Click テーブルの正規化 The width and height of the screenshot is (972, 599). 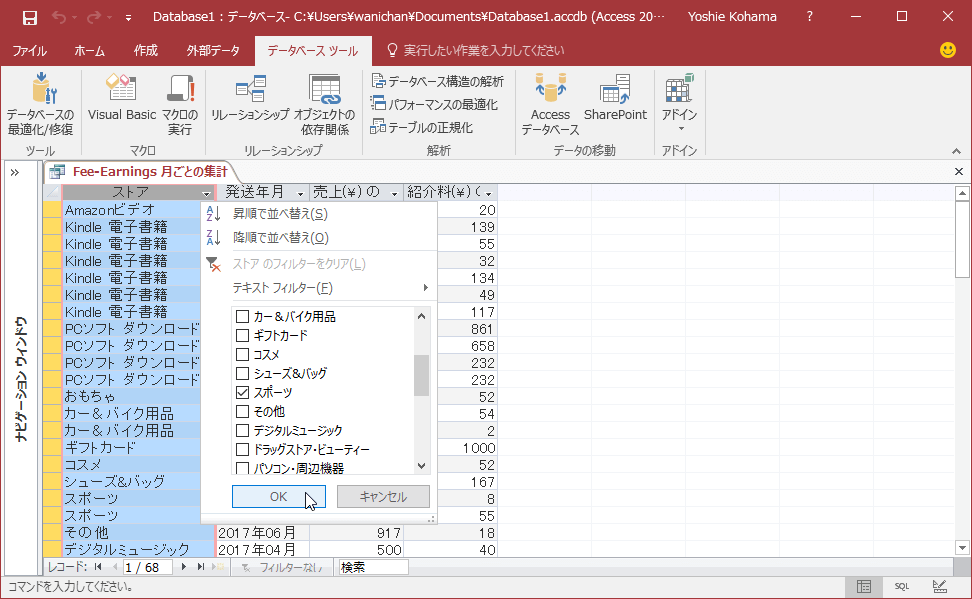point(422,127)
